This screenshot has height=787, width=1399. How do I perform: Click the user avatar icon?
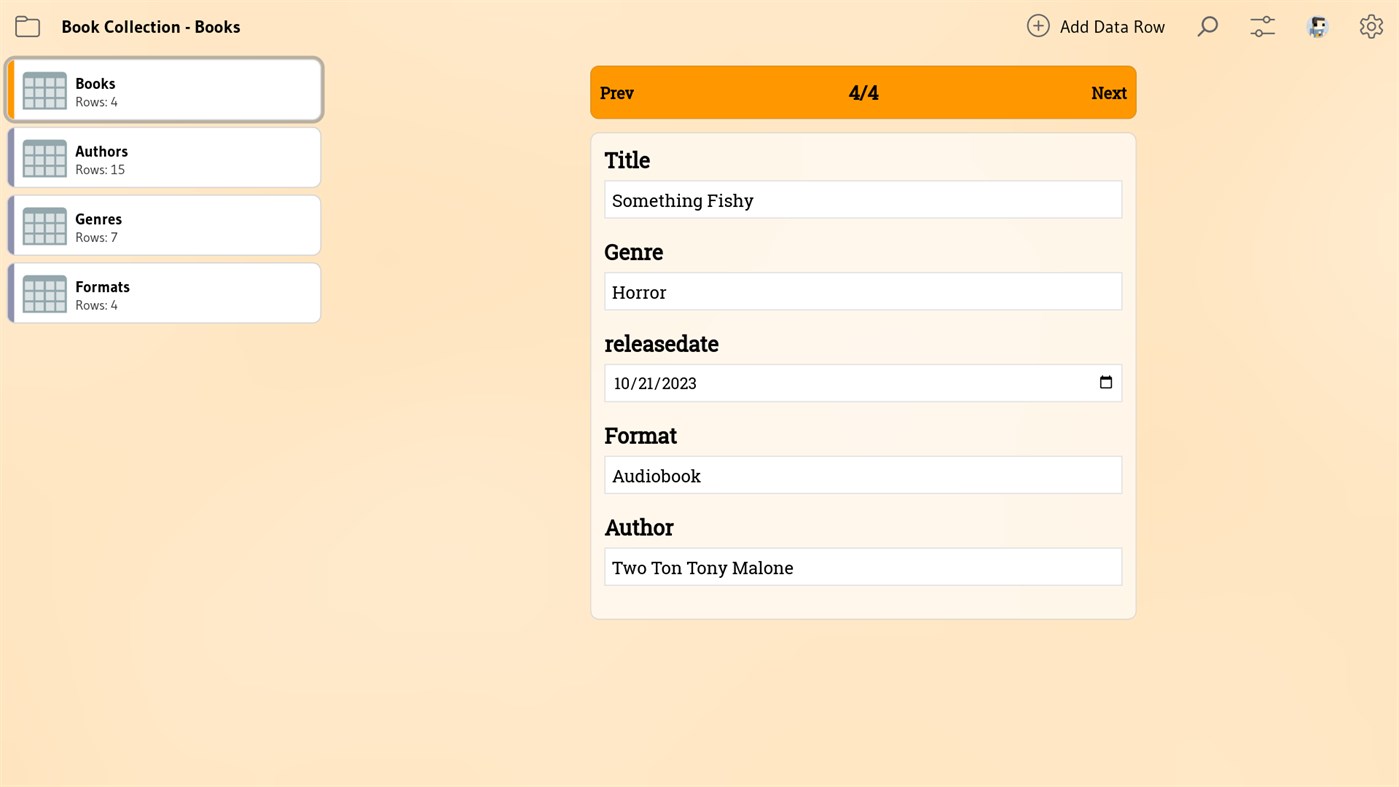click(x=1316, y=26)
